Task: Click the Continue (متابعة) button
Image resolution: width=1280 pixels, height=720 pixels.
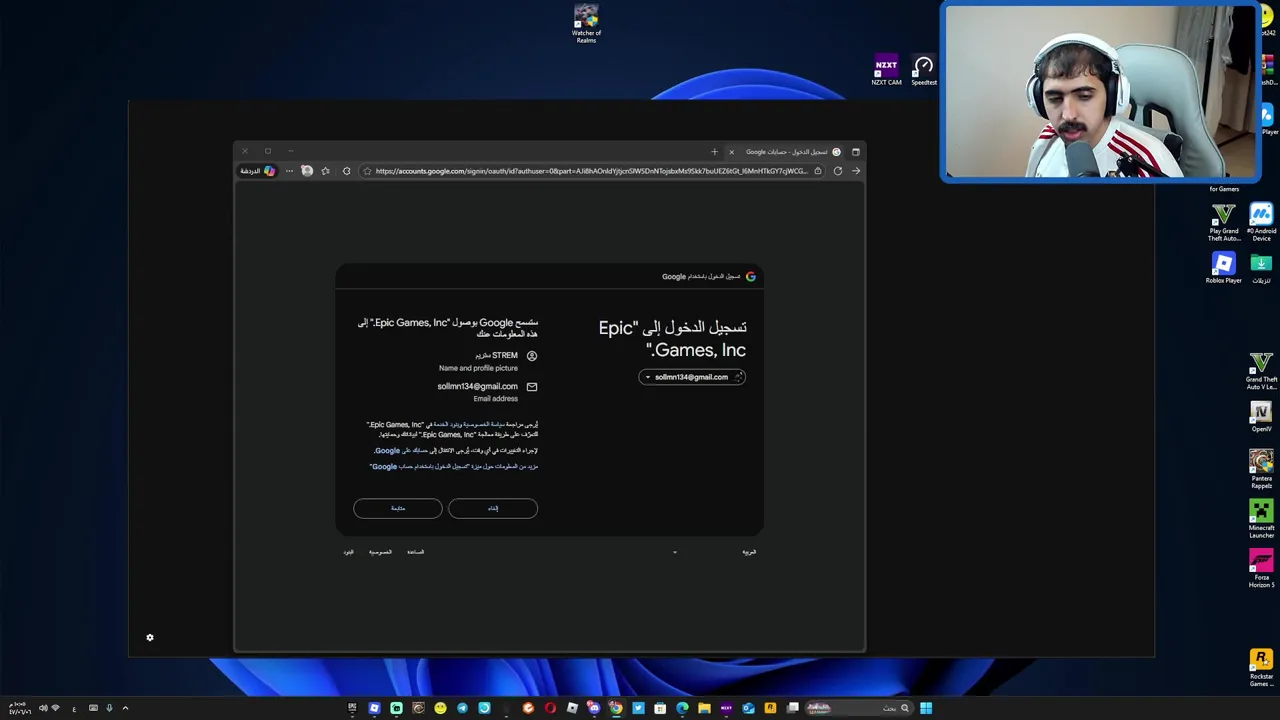Action: [397, 508]
